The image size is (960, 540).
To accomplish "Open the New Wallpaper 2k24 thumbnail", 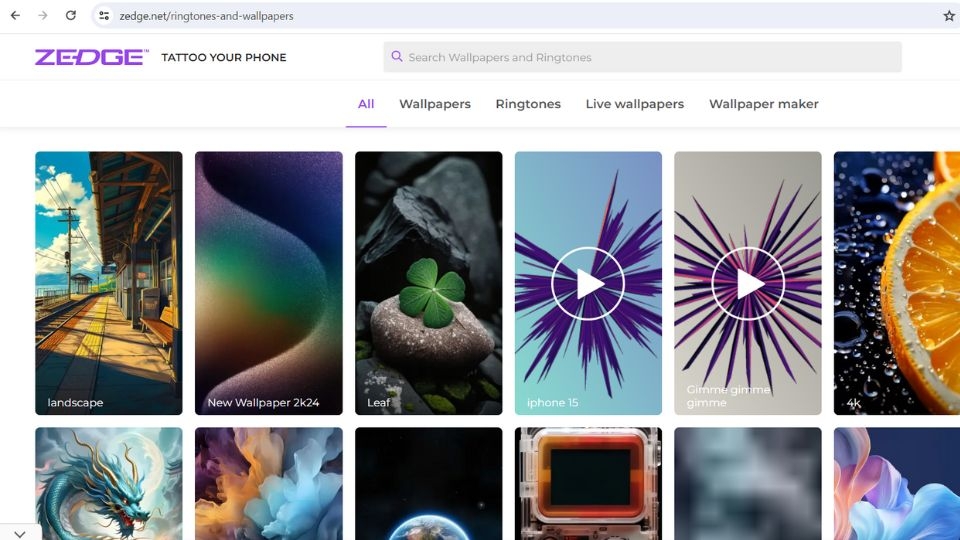I will point(269,283).
